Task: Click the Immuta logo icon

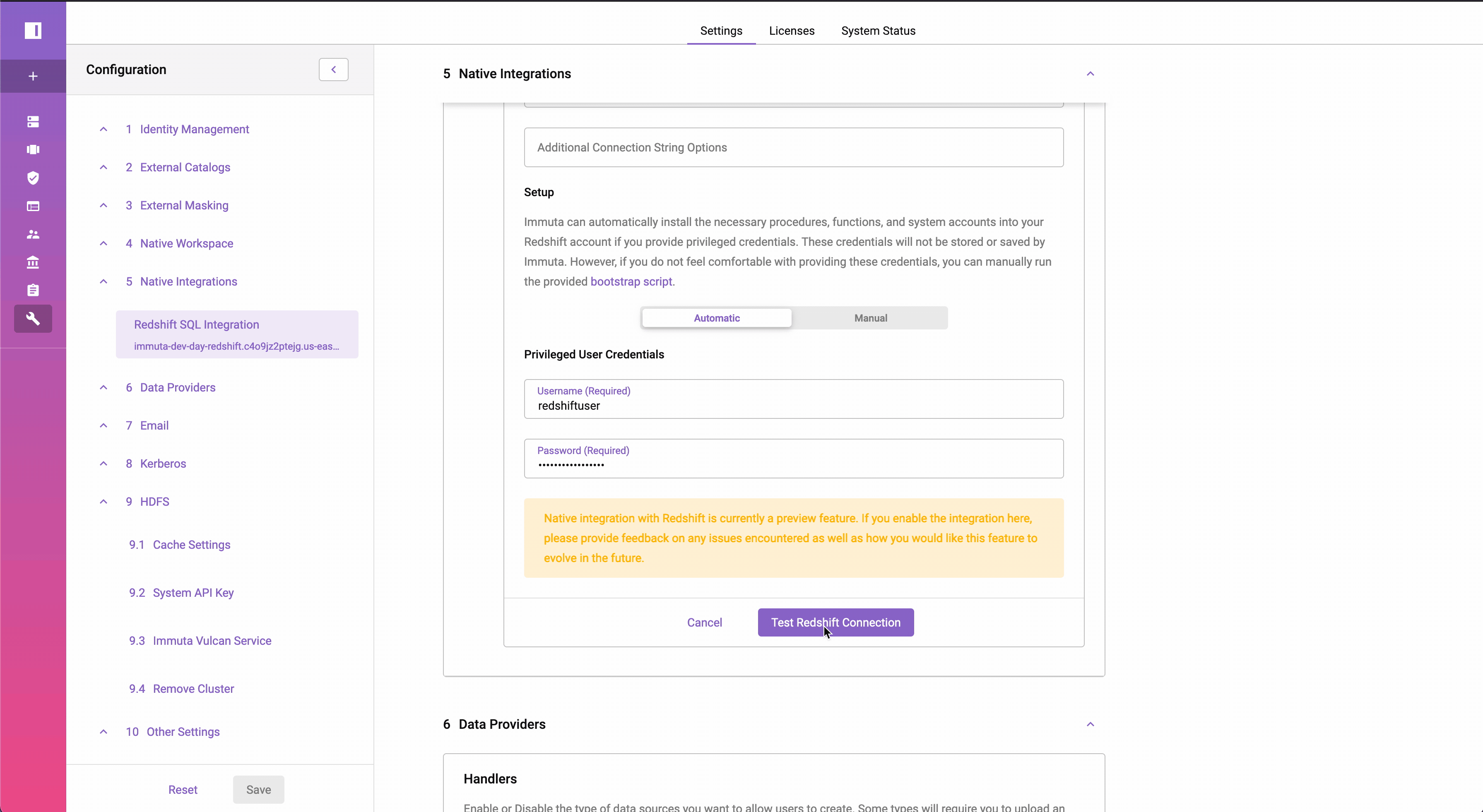Action: [33, 31]
